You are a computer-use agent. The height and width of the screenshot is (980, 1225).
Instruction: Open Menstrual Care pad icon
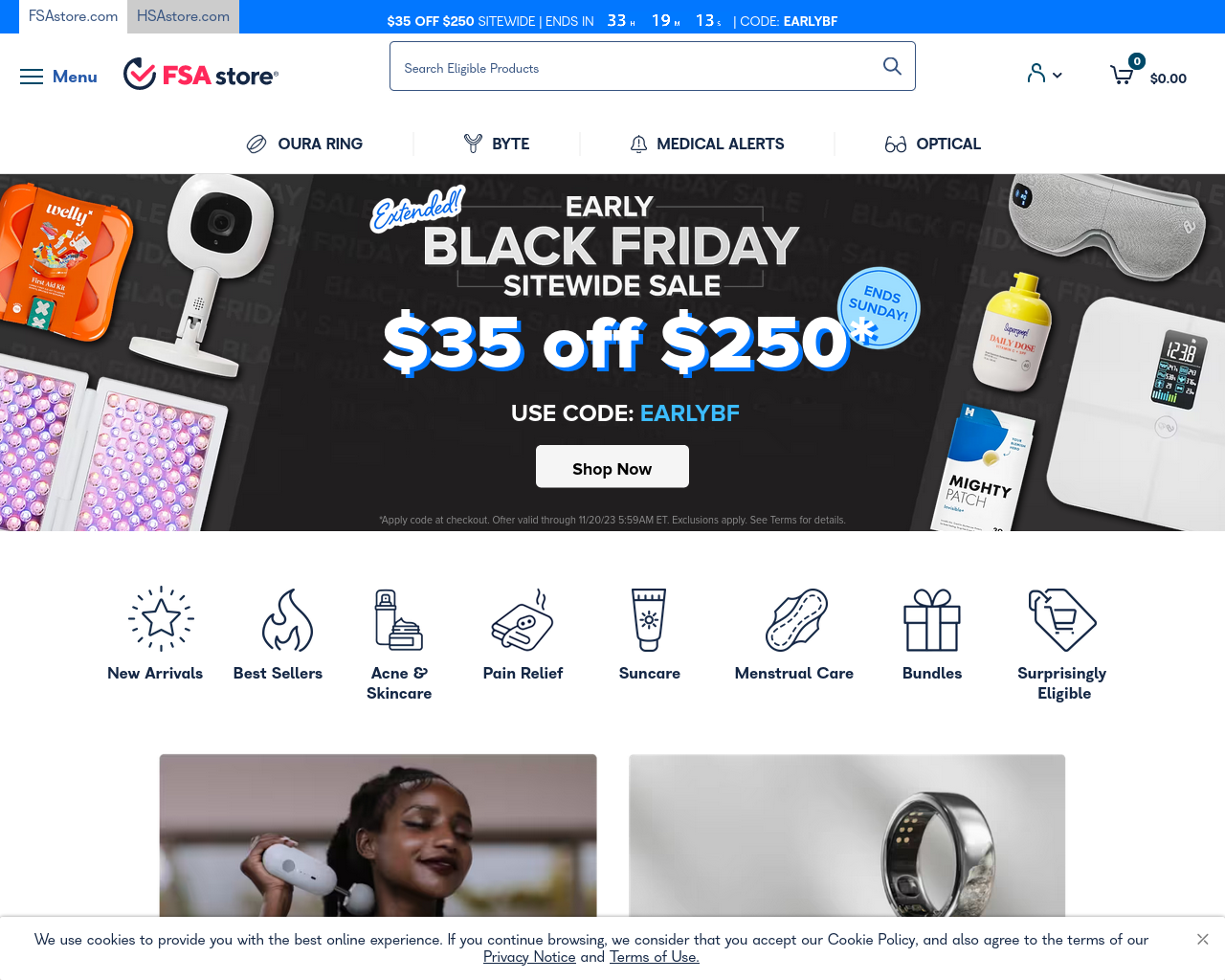coord(796,619)
